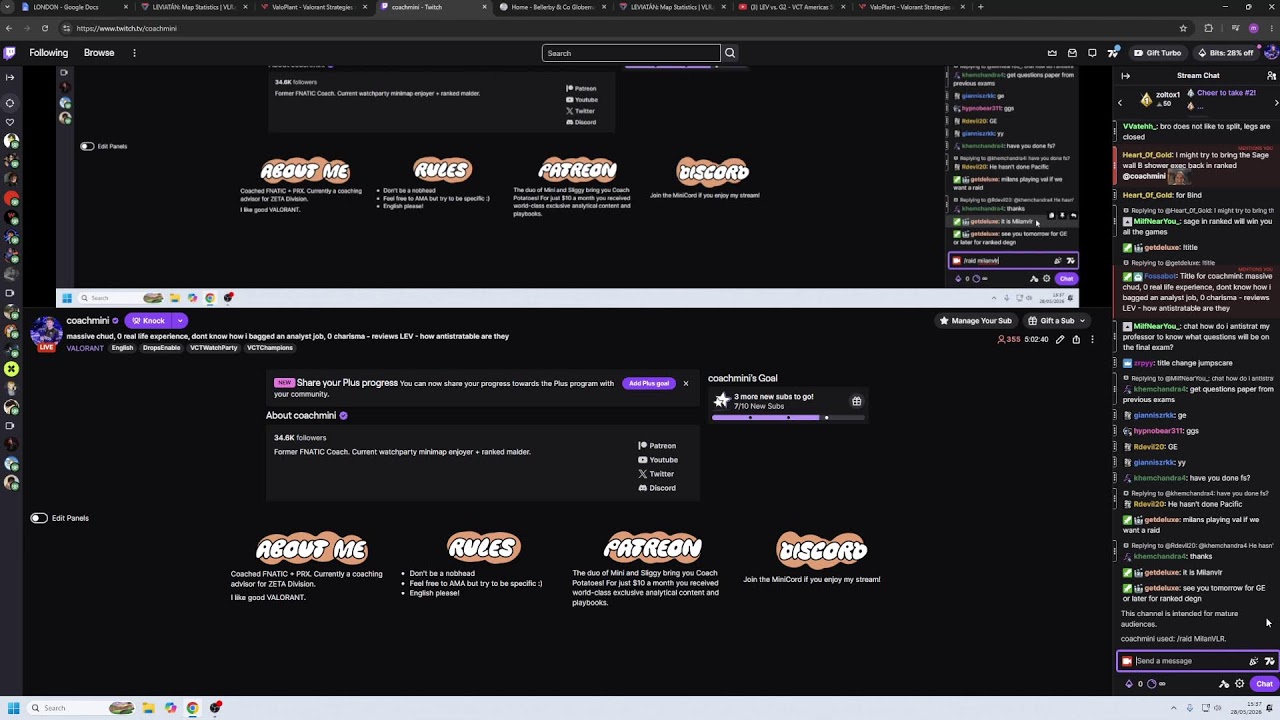Open File Explorer from the taskbar
Screen dimensions: 1280x720
[x=148, y=708]
